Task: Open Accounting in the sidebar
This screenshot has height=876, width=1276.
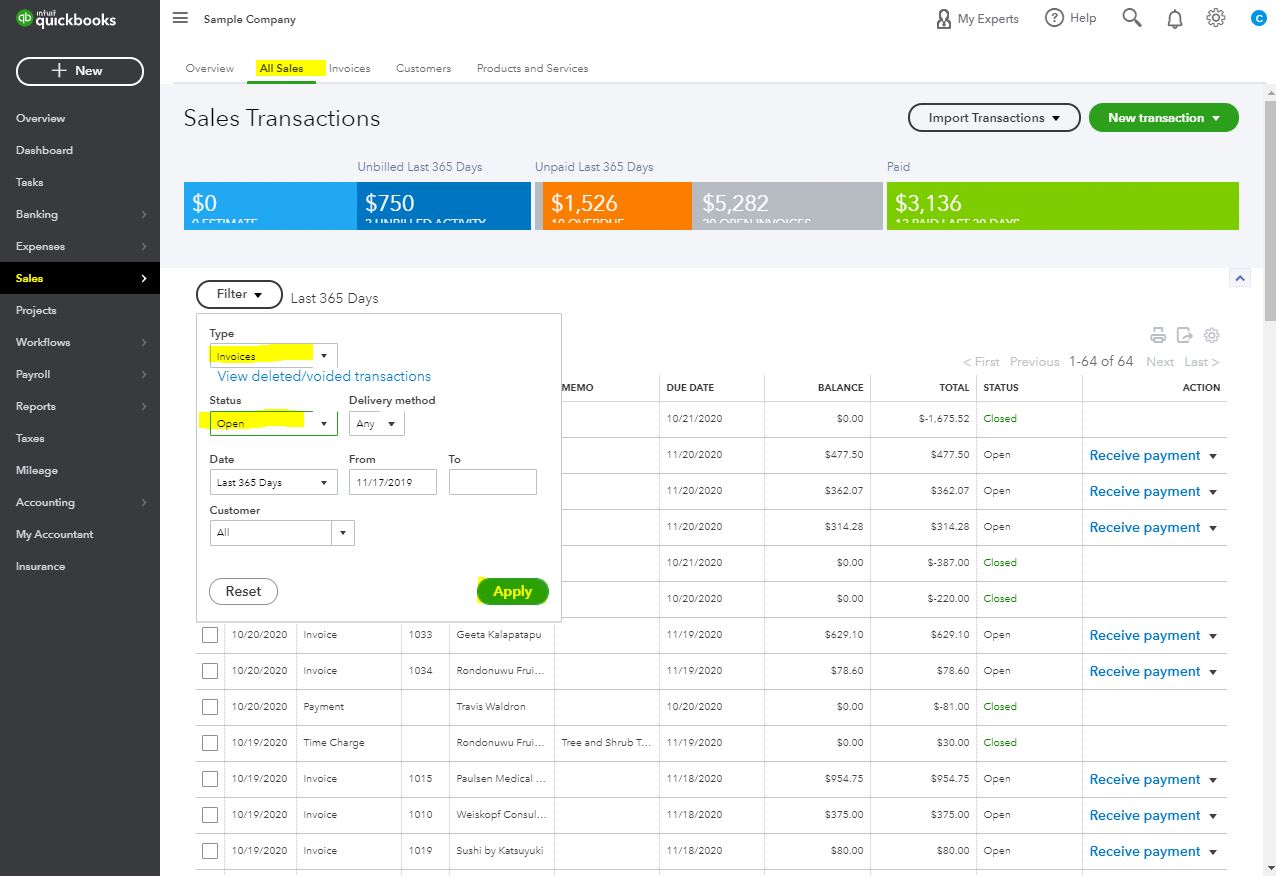Action: 80,502
